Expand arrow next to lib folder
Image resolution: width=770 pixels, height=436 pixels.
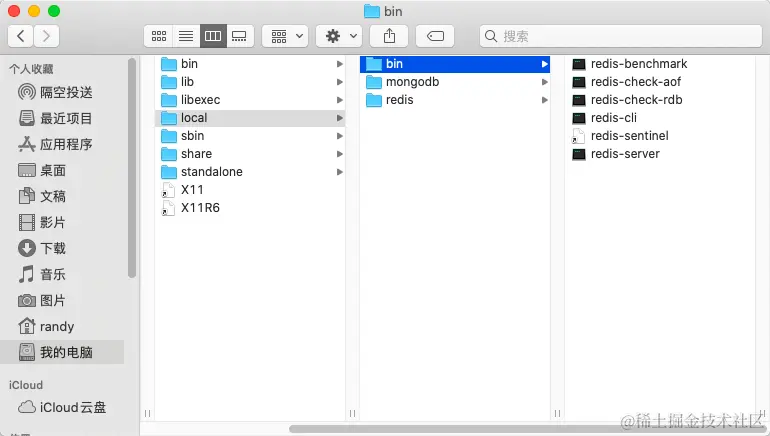click(x=339, y=82)
